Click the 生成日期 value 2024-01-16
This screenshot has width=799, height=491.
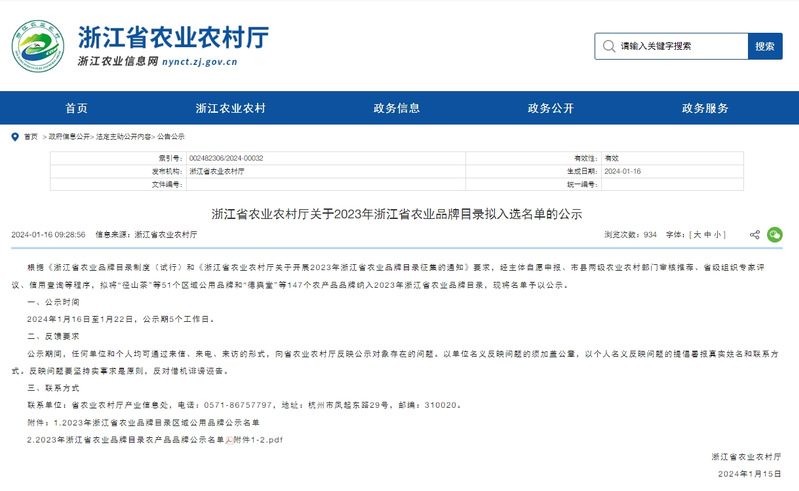623,172
